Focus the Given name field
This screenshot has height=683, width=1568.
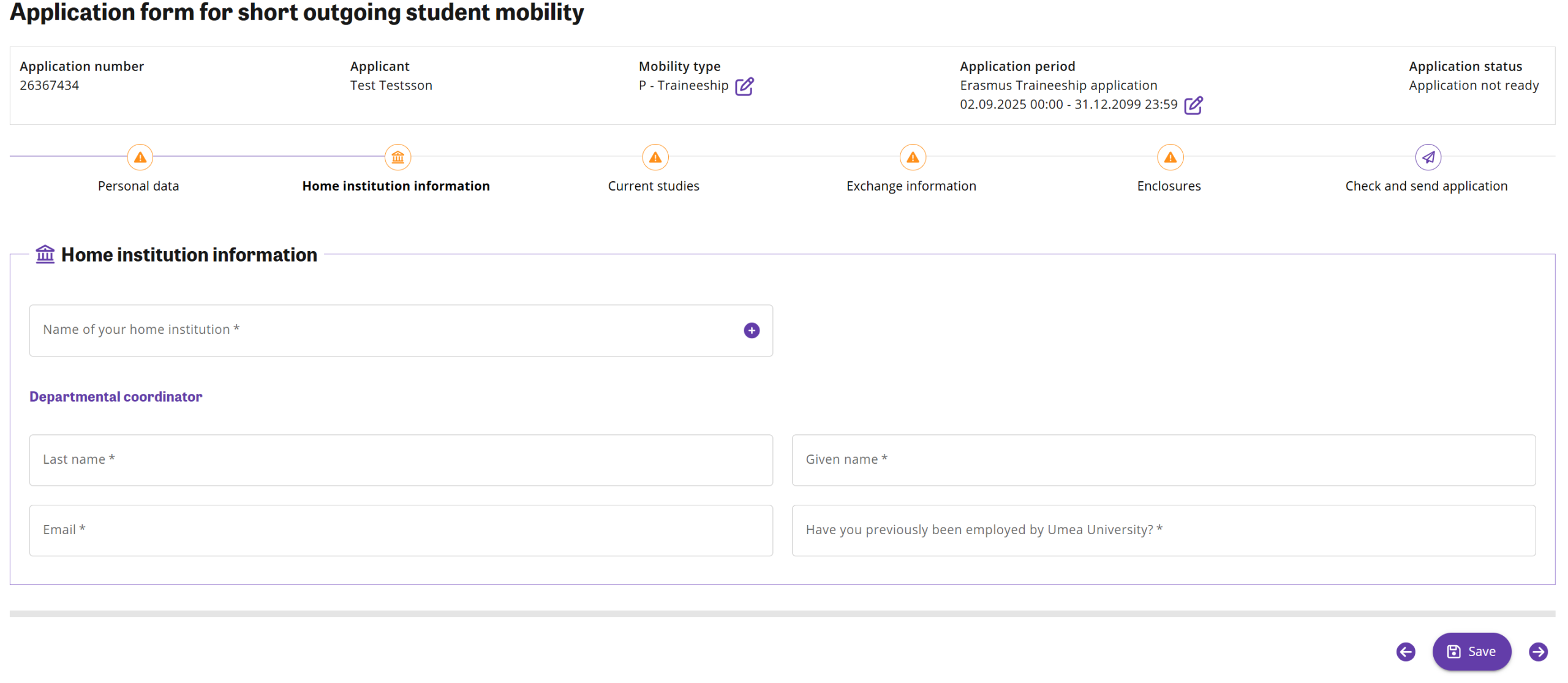1163,460
